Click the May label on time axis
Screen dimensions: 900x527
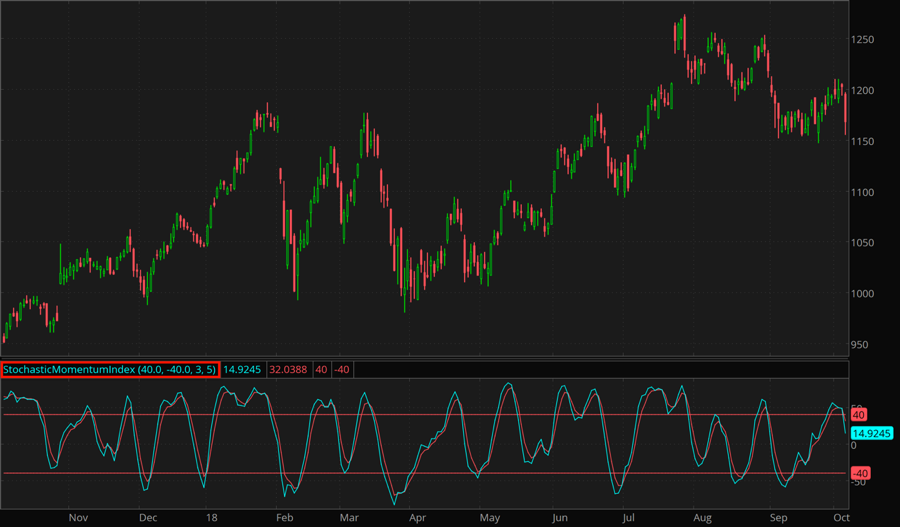489,518
